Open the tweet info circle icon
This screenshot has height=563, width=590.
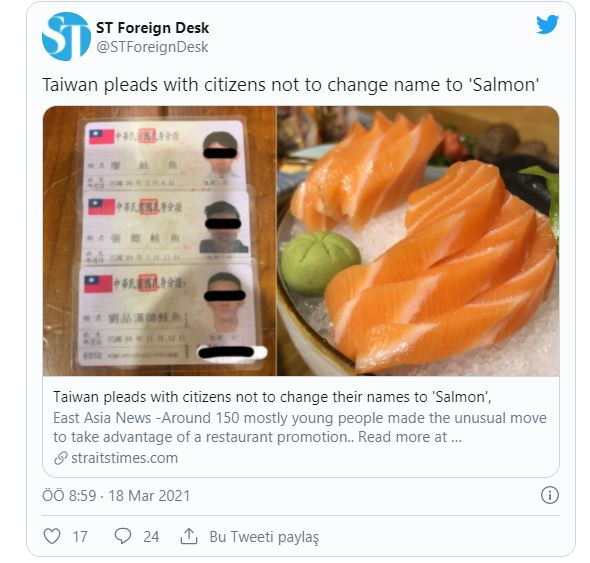(550, 495)
